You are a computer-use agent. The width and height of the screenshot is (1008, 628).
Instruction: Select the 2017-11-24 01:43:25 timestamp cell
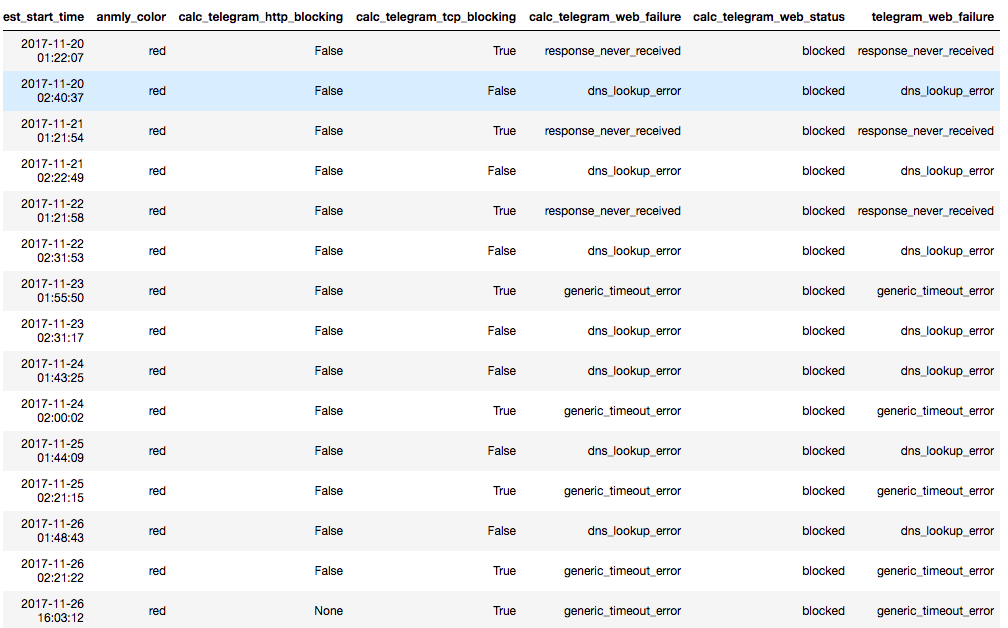tap(52, 371)
